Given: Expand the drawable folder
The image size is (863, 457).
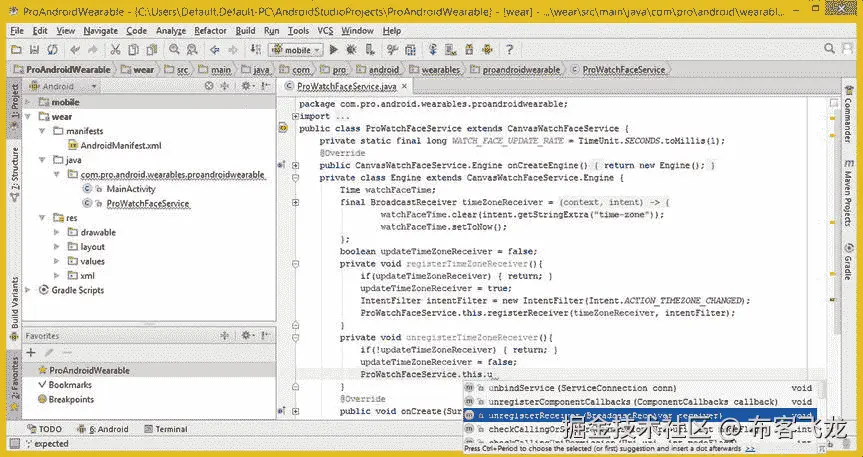Looking at the screenshot, I should 57,232.
